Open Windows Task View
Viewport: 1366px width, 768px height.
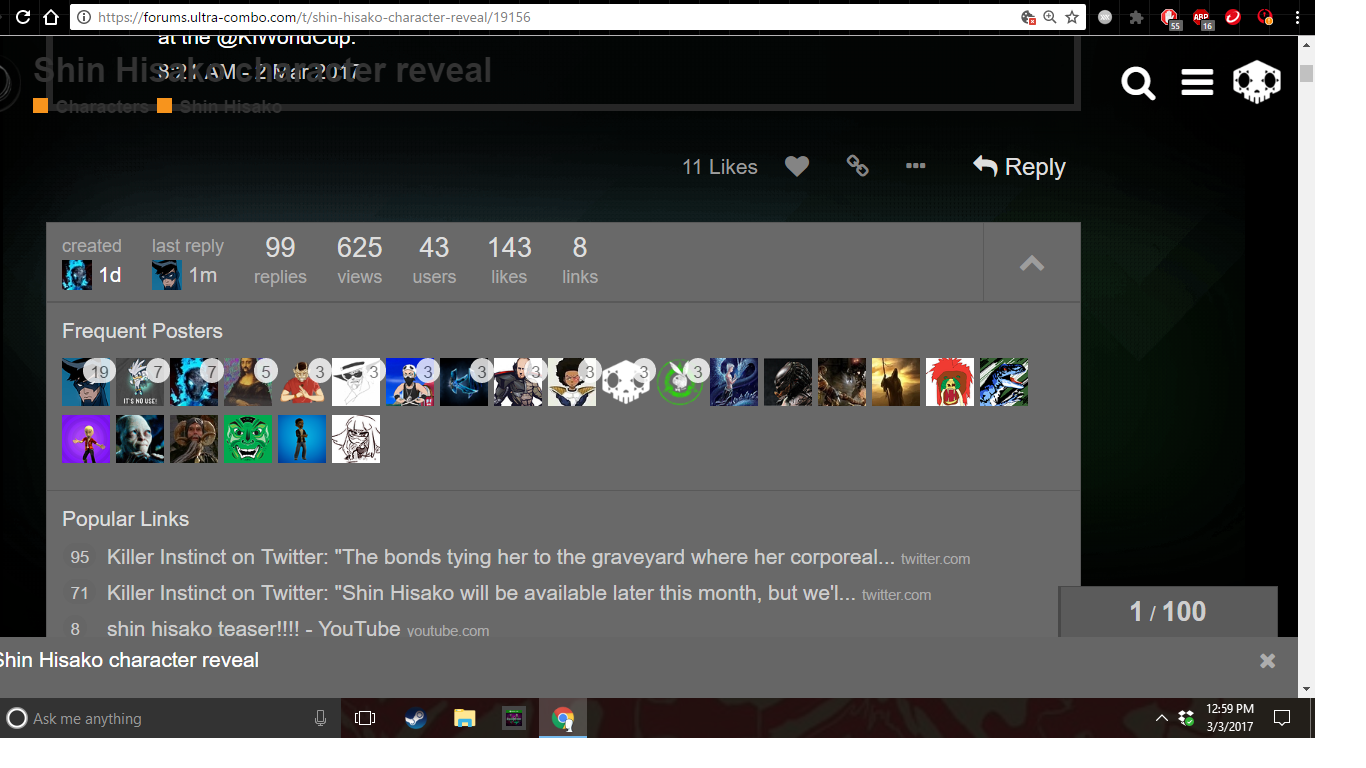[x=365, y=718]
